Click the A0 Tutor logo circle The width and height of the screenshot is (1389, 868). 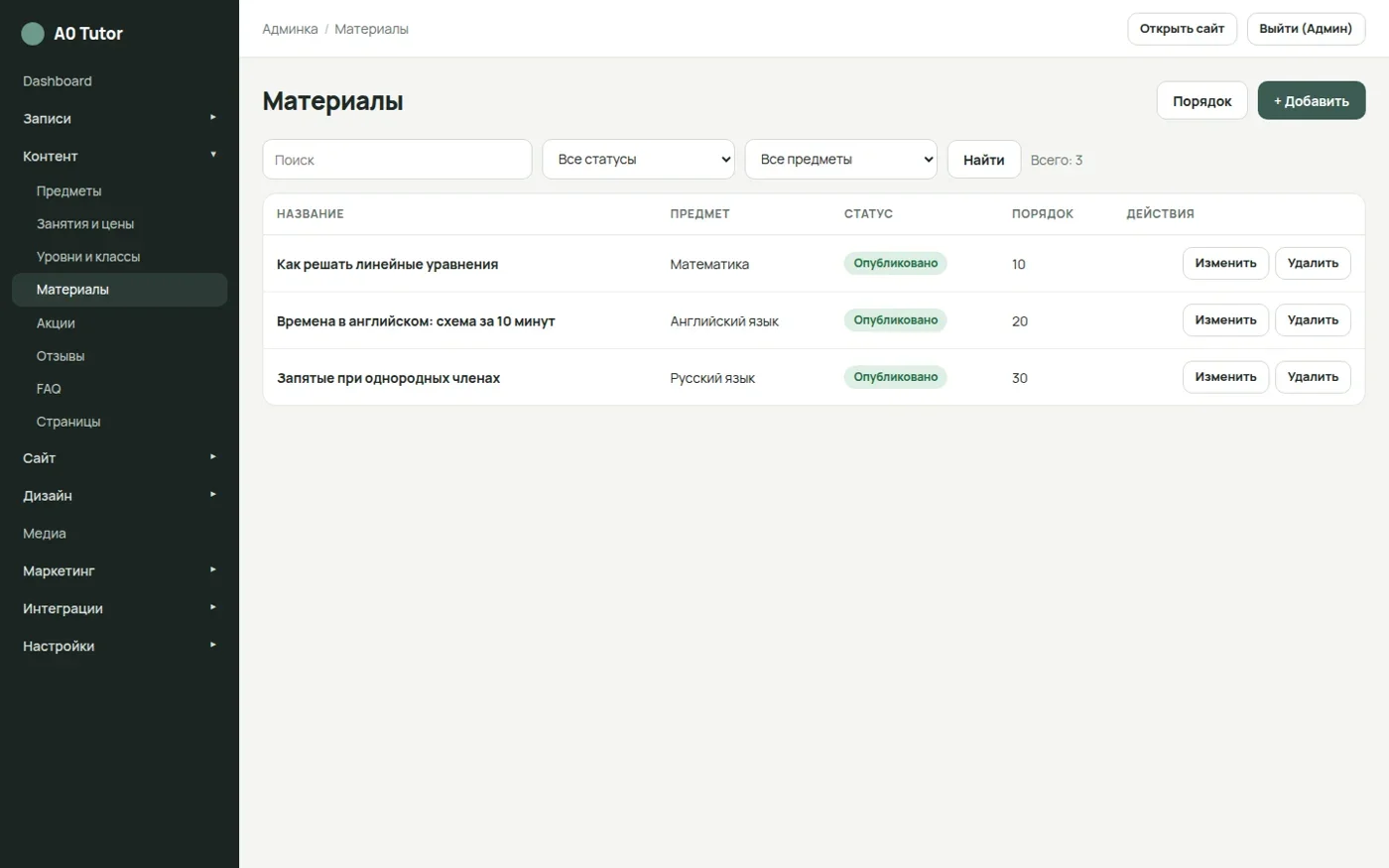33,34
